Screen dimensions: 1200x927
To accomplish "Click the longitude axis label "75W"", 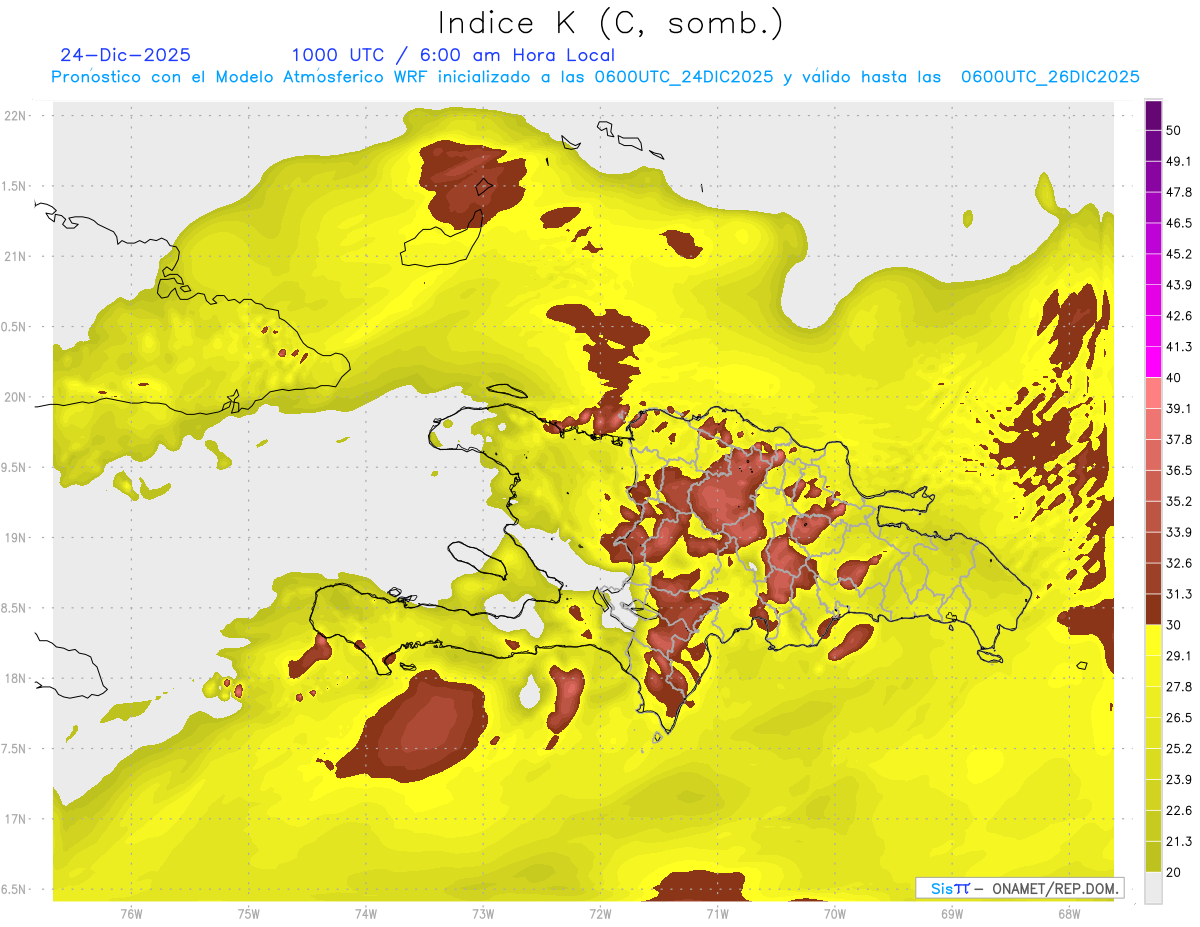I will click(249, 914).
